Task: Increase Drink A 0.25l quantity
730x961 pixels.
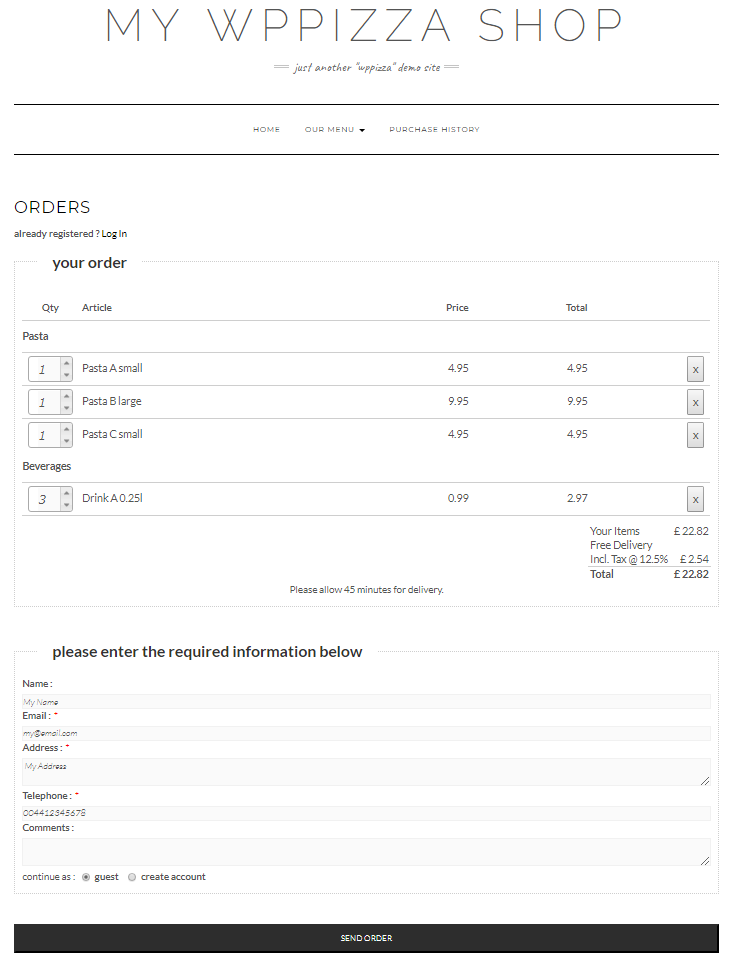Action: click(x=67, y=493)
